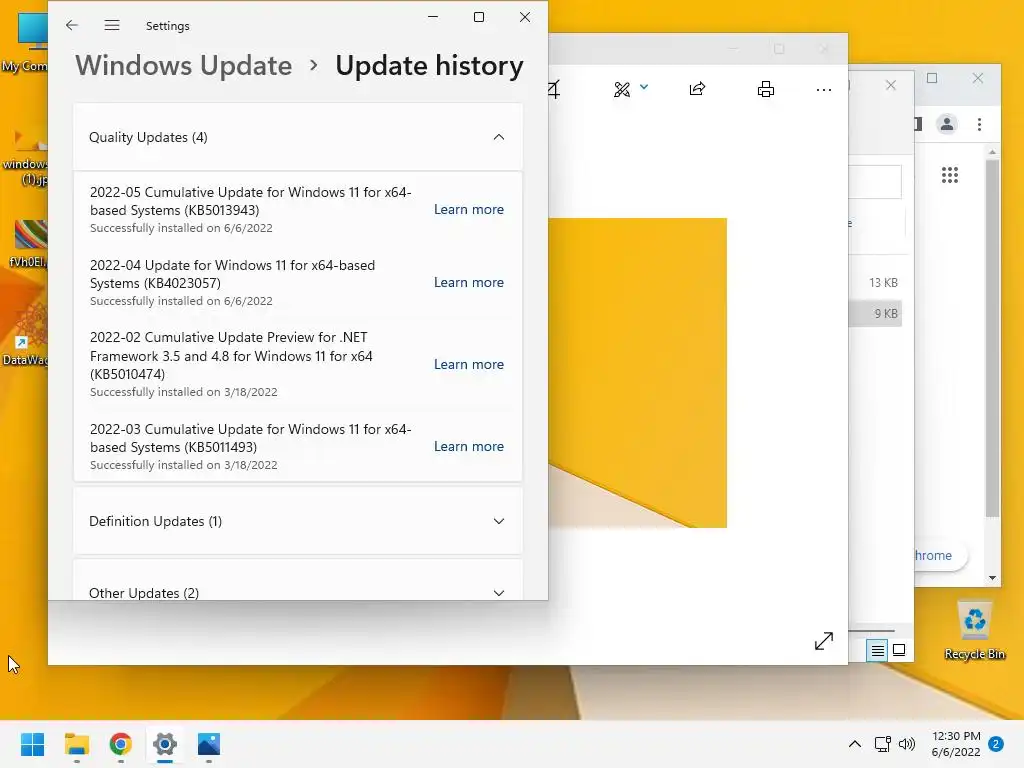Open the Google apps grid in Chrome
The width and height of the screenshot is (1024, 768).
[950, 174]
